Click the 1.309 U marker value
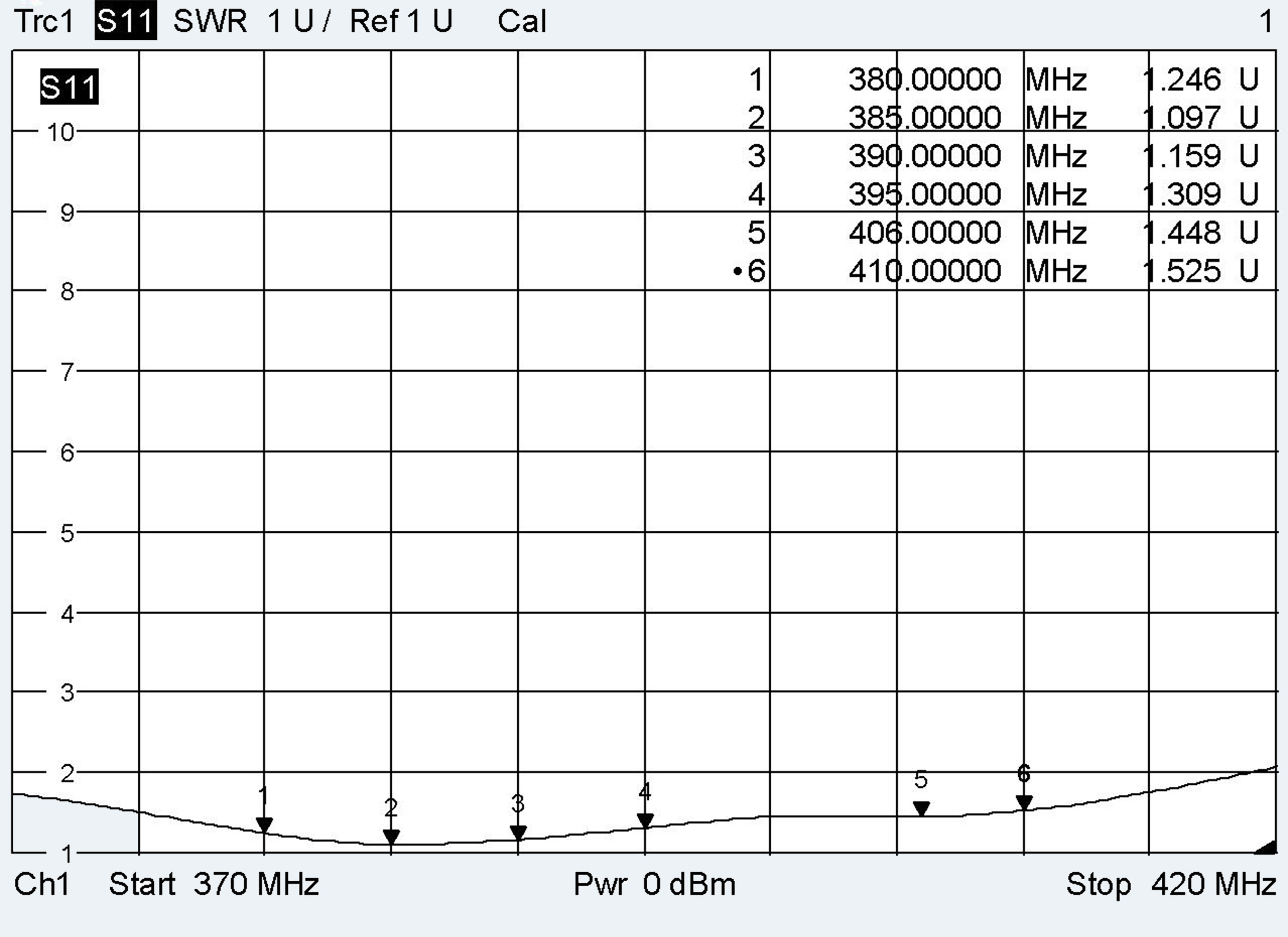The height and width of the screenshot is (937, 1288). pyautogui.click(x=1201, y=194)
